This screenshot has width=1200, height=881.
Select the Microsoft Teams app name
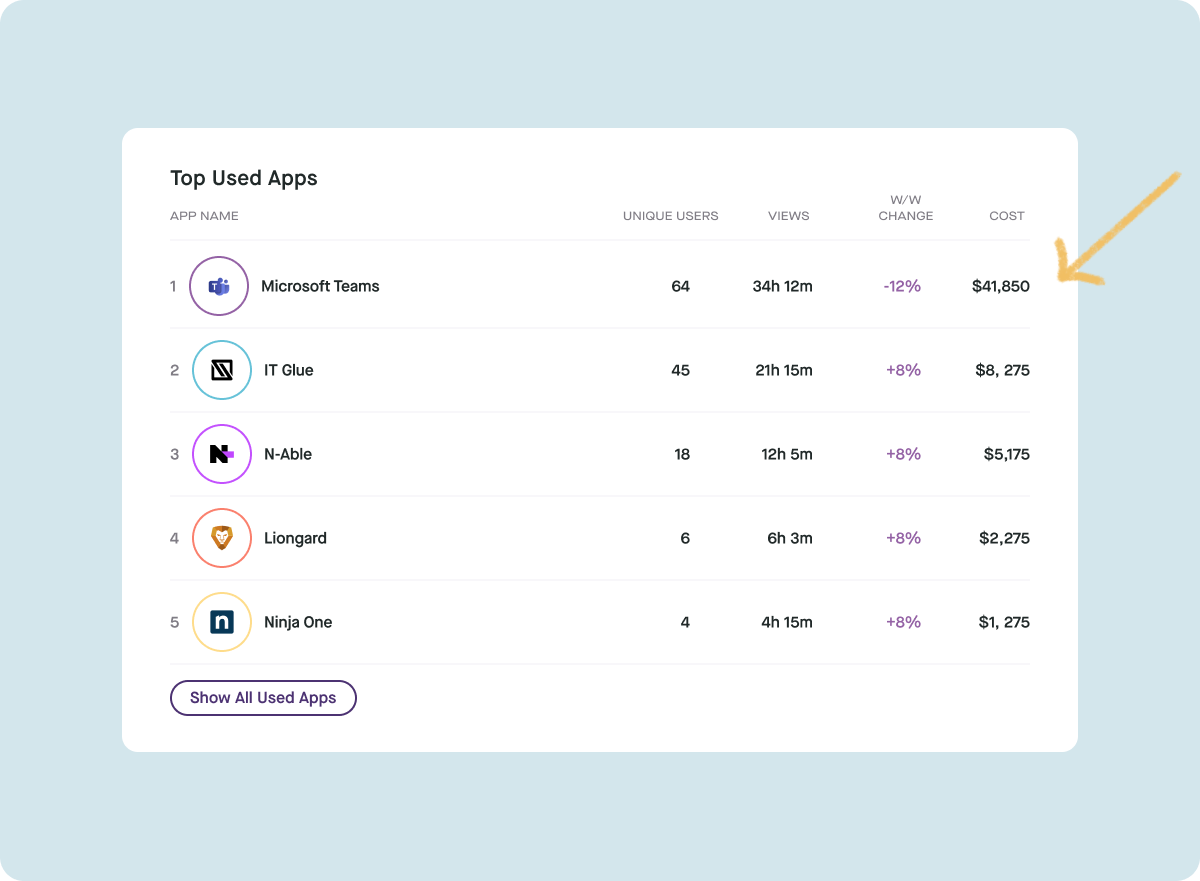(320, 286)
